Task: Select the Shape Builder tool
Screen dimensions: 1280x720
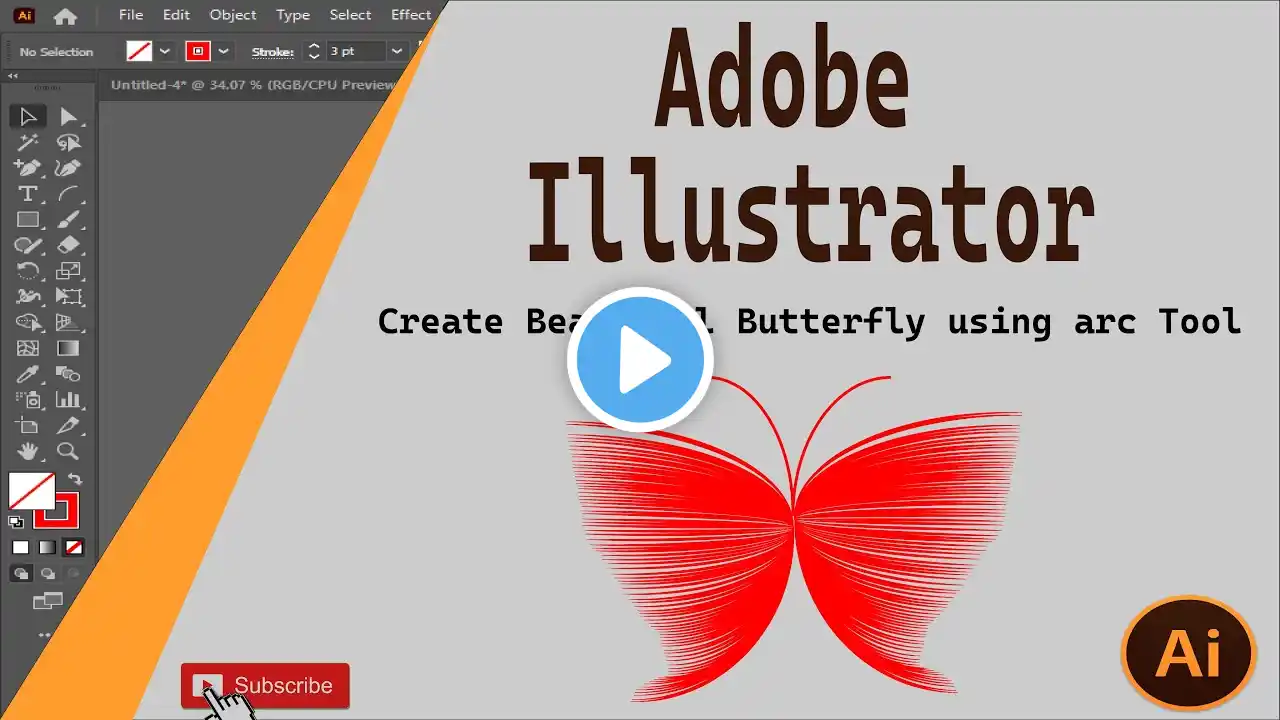Action: 28,323
